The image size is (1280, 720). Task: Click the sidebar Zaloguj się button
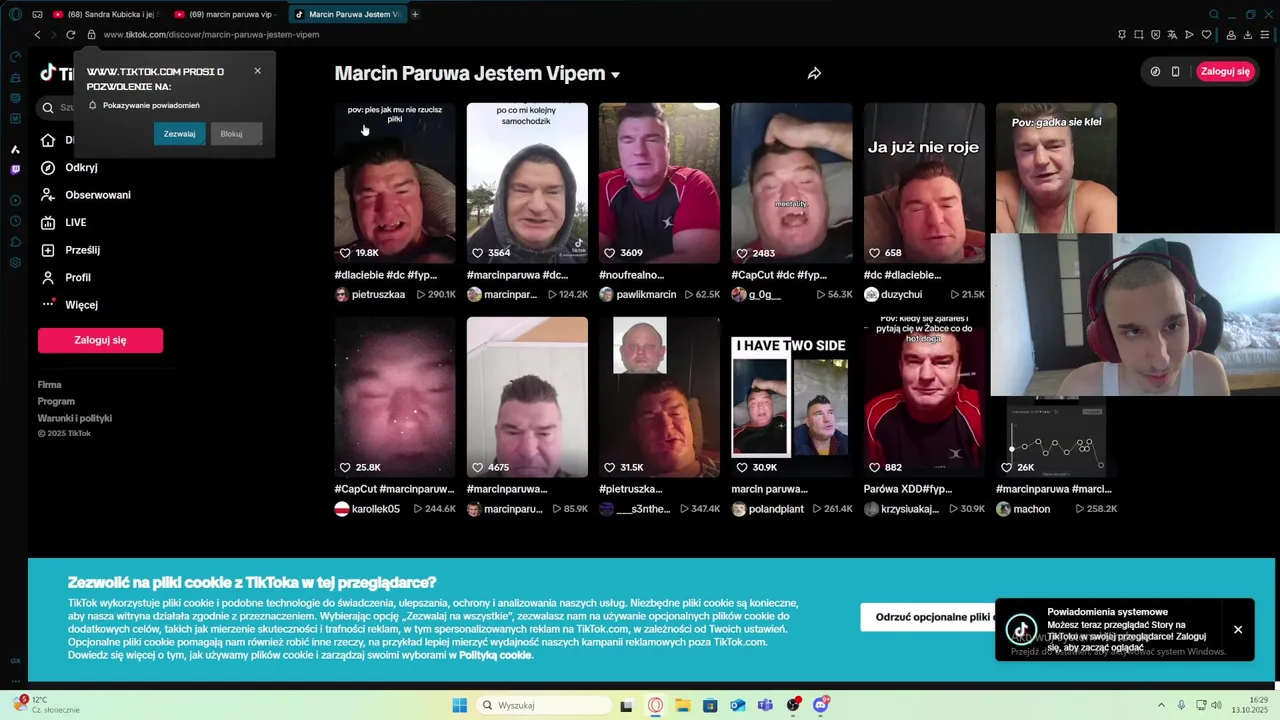(x=100, y=340)
